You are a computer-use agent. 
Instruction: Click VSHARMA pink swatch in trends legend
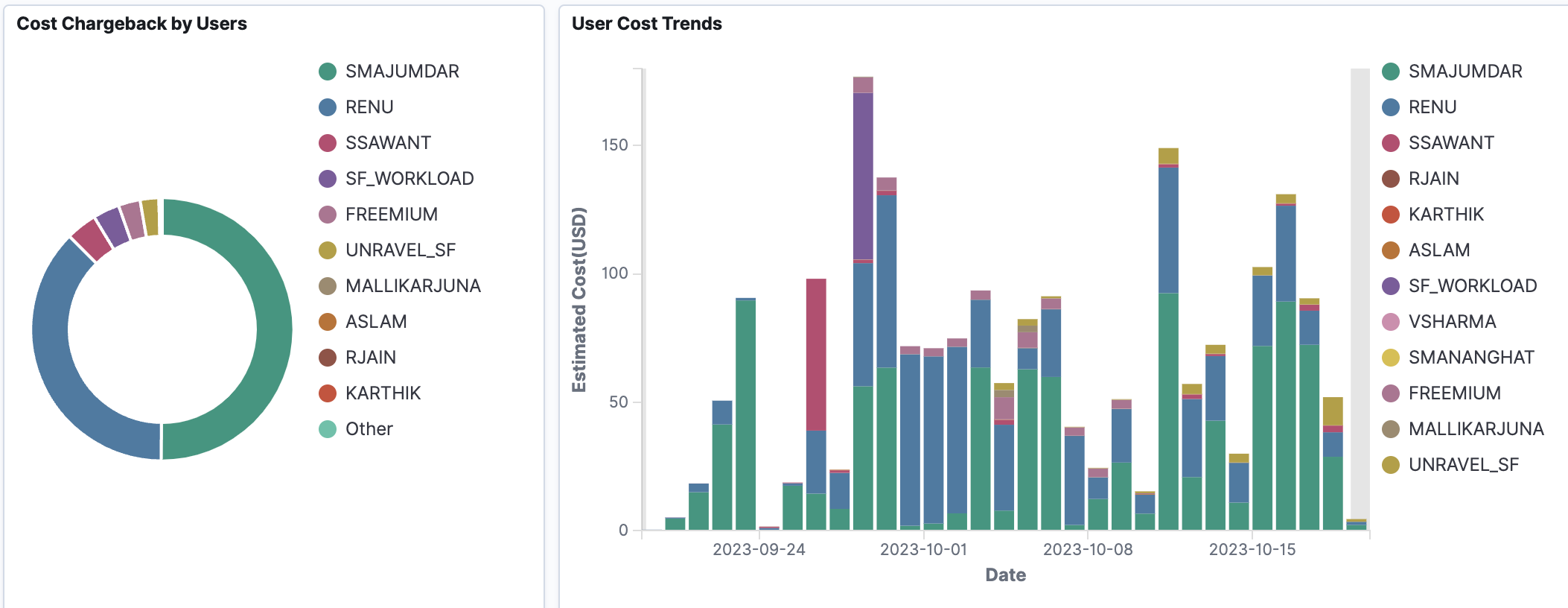(x=1391, y=322)
